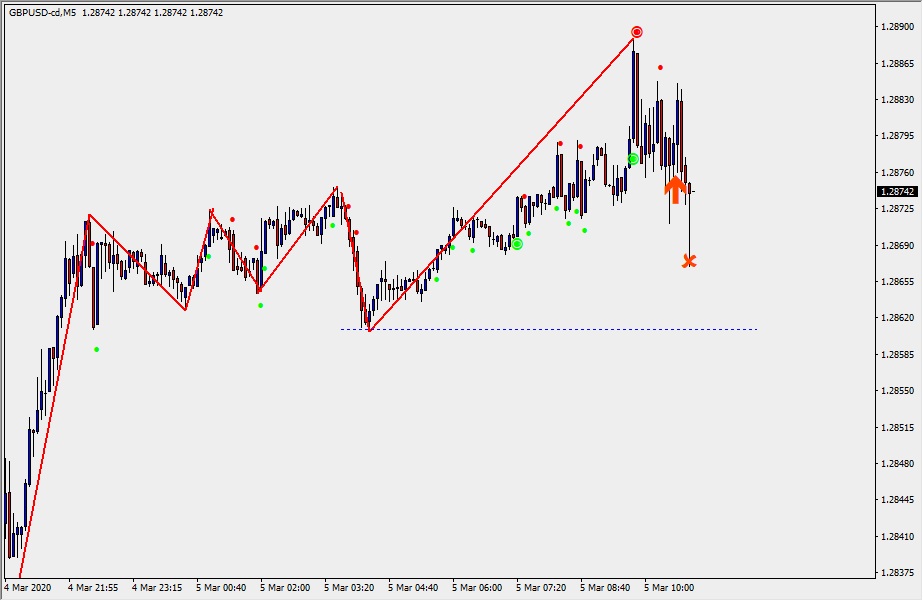Click the lone green dot at bottom left
The width and height of the screenshot is (923, 601).
(97, 349)
